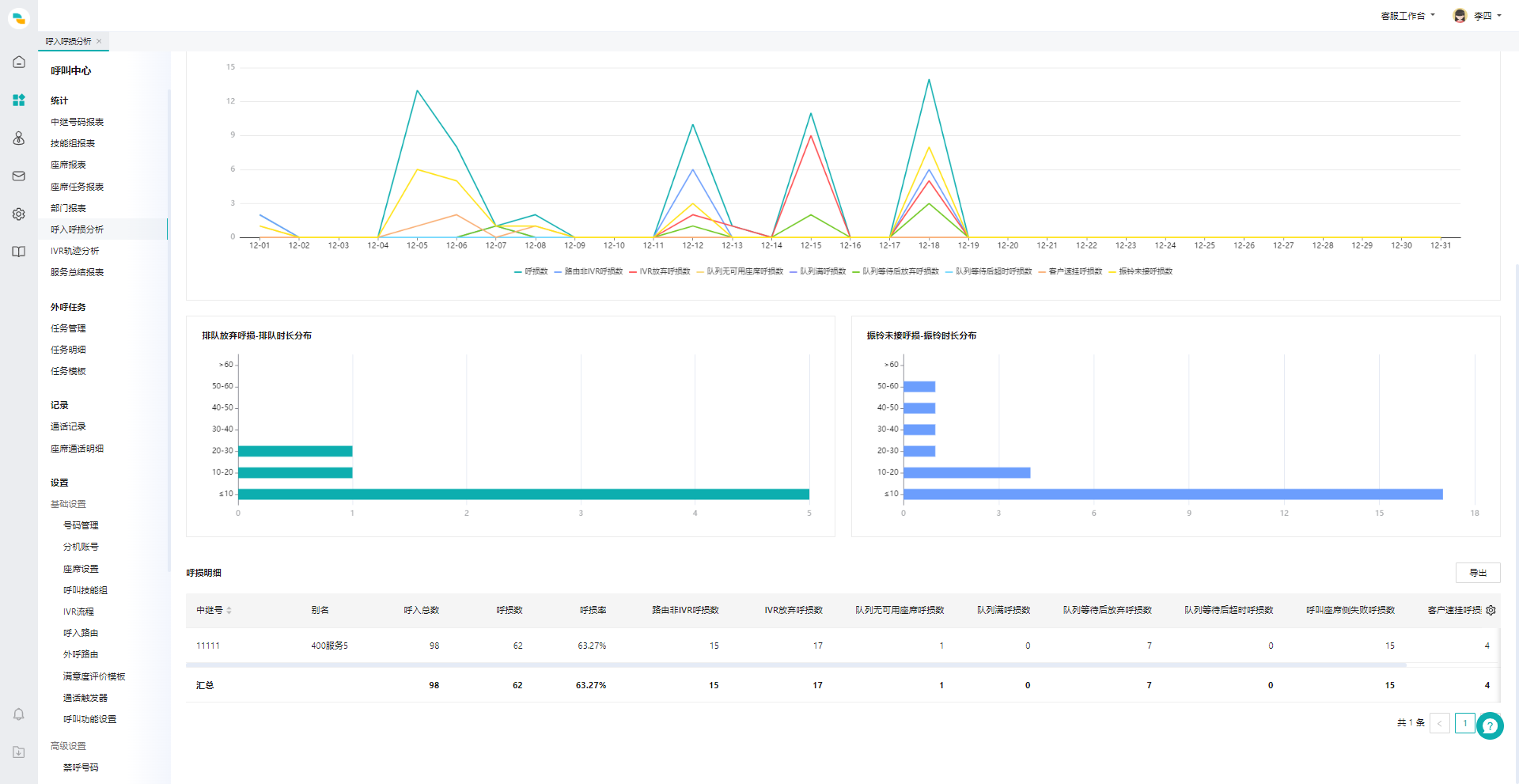Toggle 振铃未接呼损数 legend series
Image resolution: width=1519 pixels, height=784 pixels.
tap(1141, 271)
